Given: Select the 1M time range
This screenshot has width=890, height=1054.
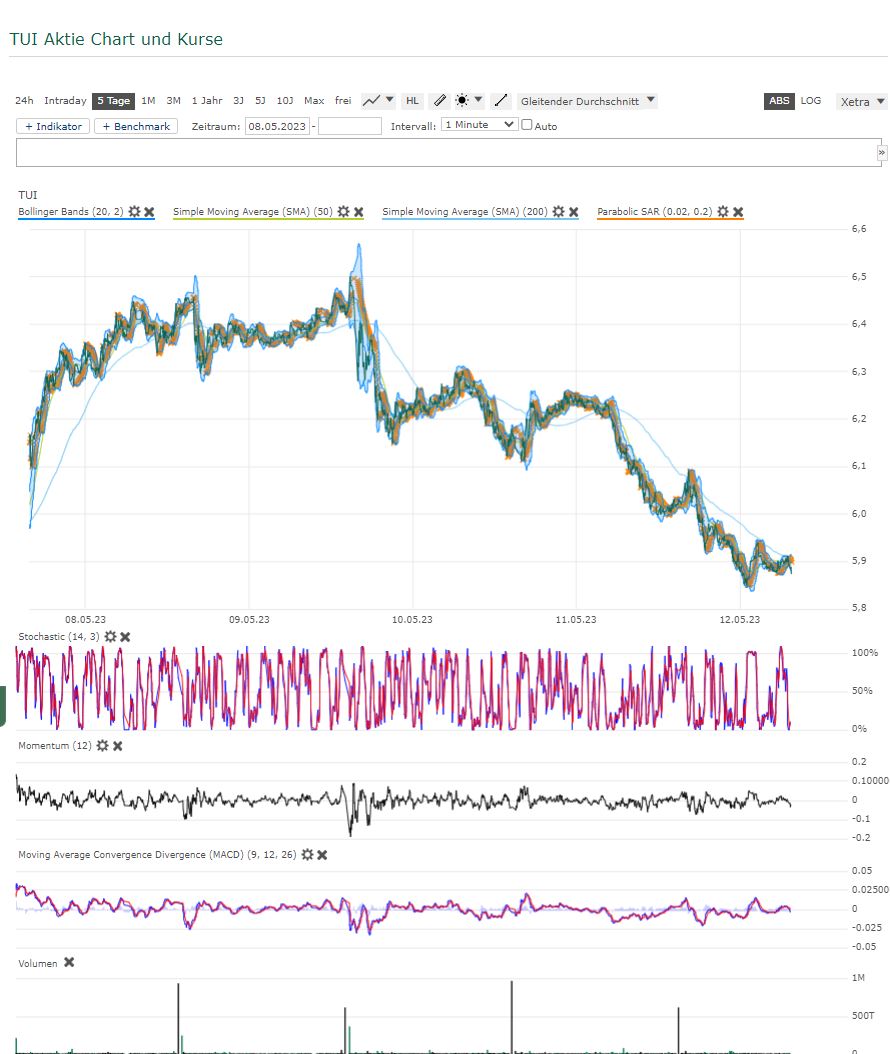Looking at the screenshot, I should (149, 101).
